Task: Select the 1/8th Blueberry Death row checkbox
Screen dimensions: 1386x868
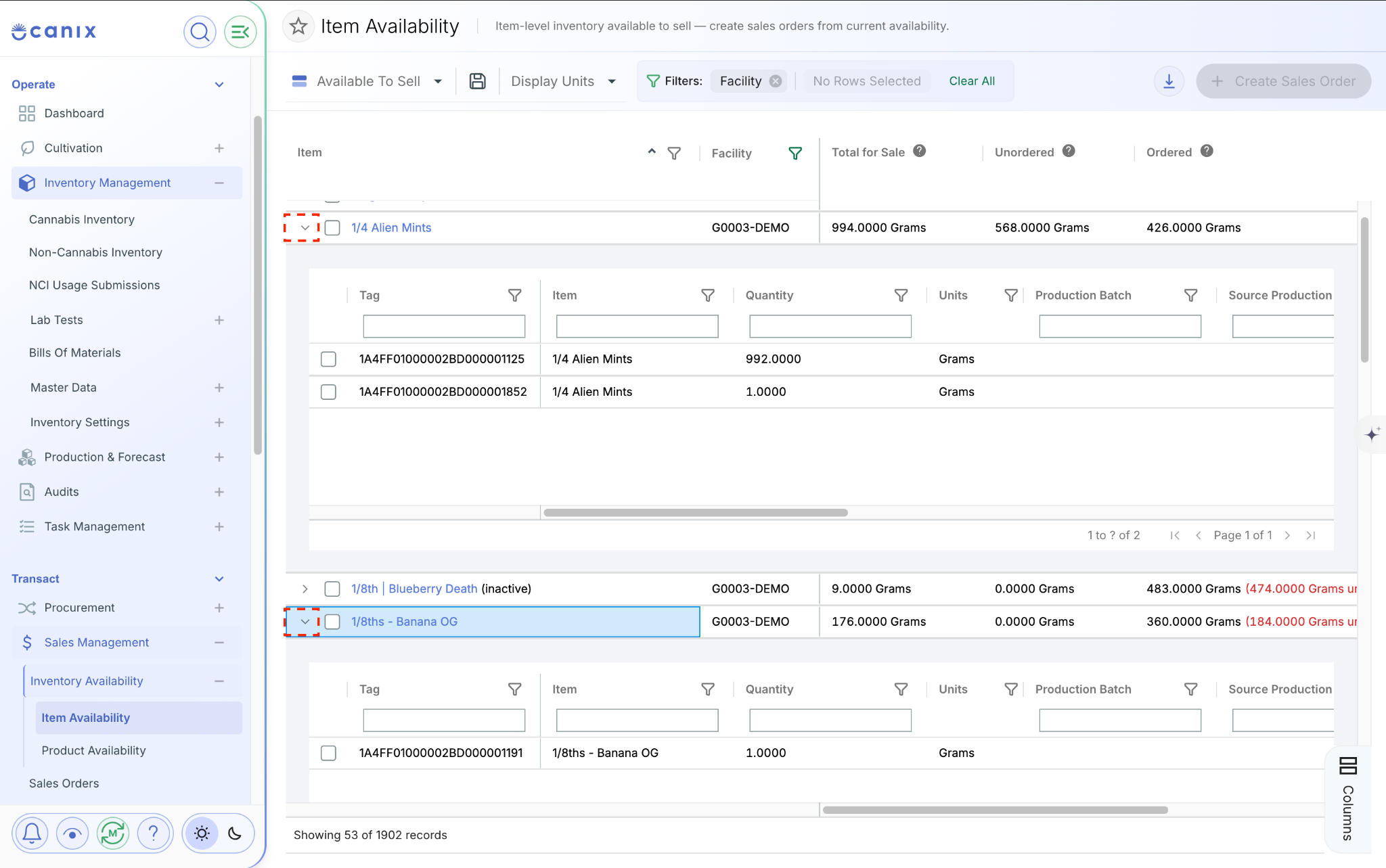Action: click(x=332, y=589)
